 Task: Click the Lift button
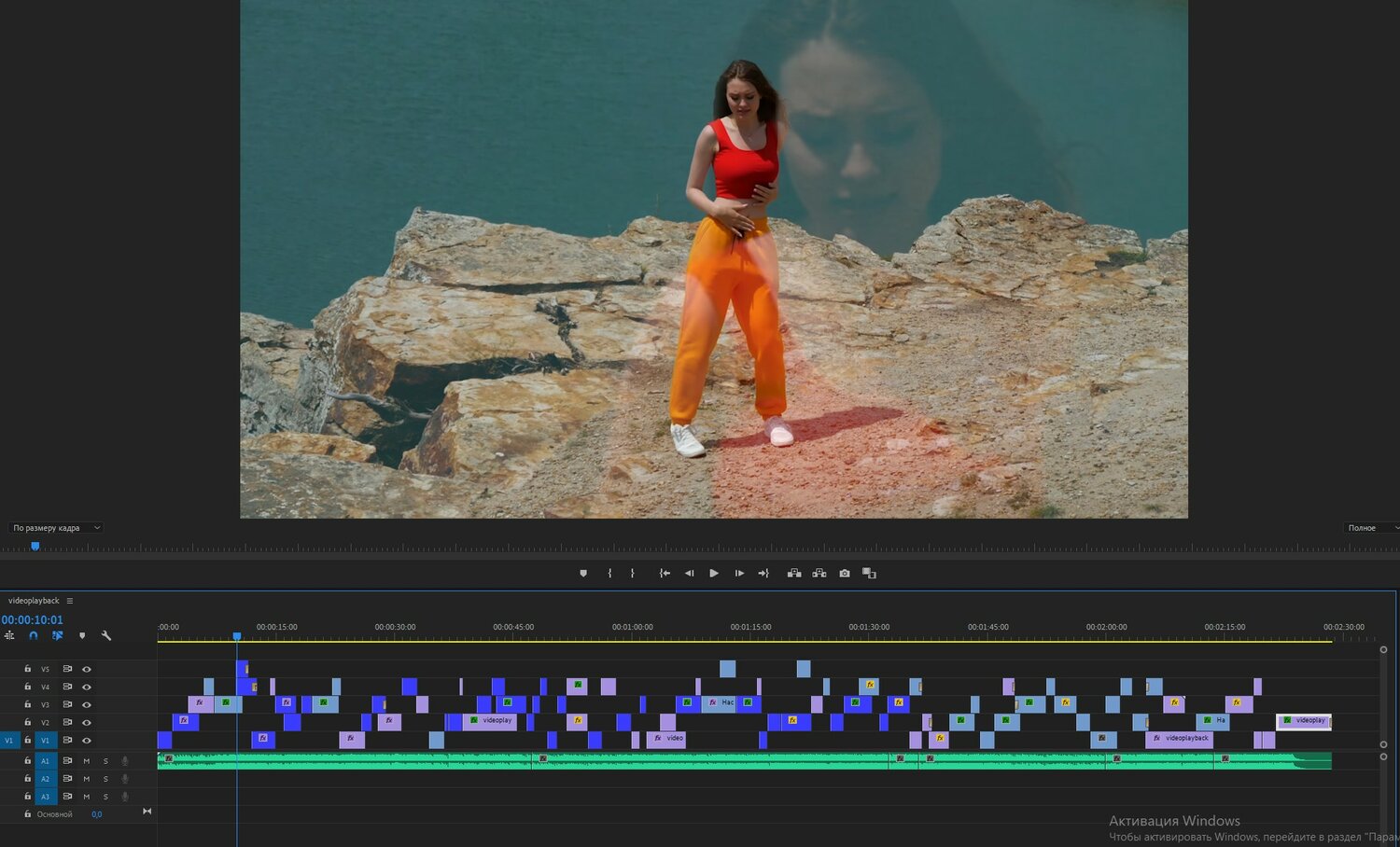(794, 574)
